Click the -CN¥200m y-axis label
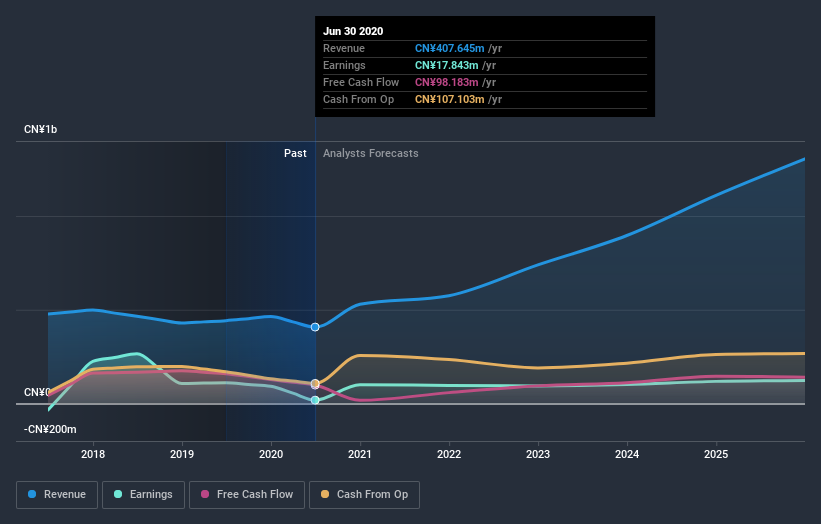Viewport: 821px width, 524px height. (50, 429)
